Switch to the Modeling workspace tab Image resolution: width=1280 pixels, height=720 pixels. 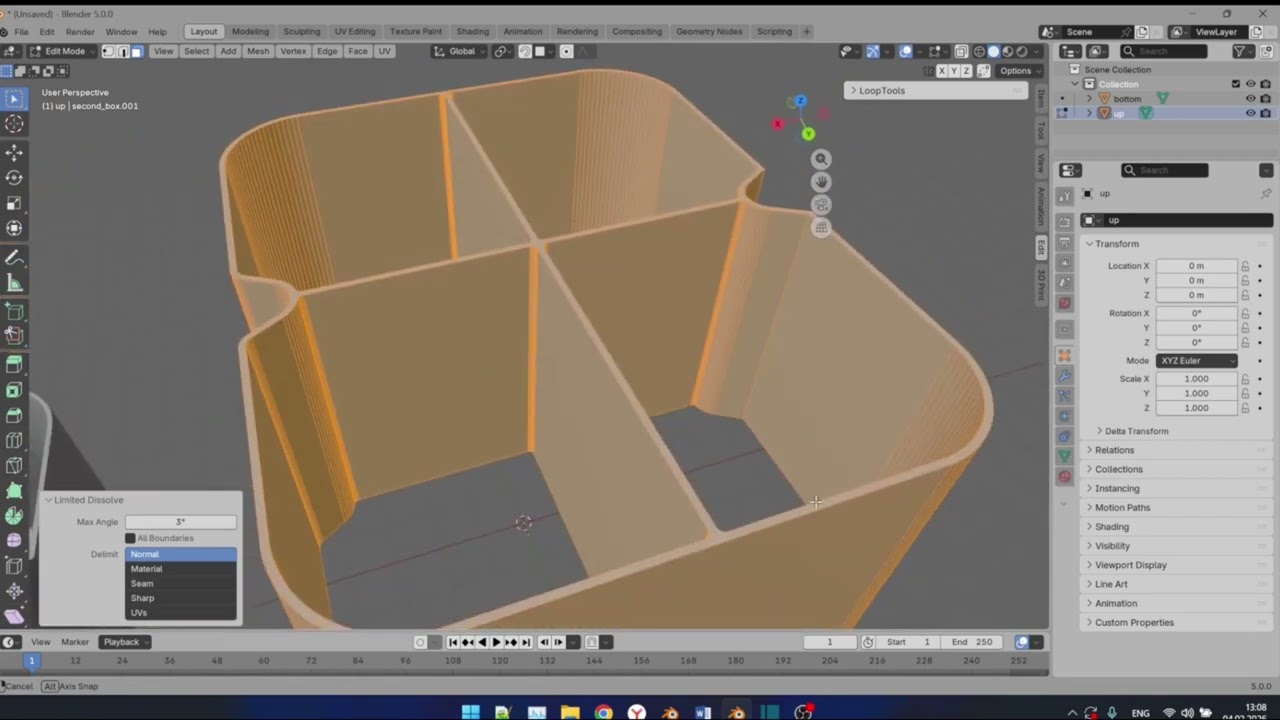250,32
